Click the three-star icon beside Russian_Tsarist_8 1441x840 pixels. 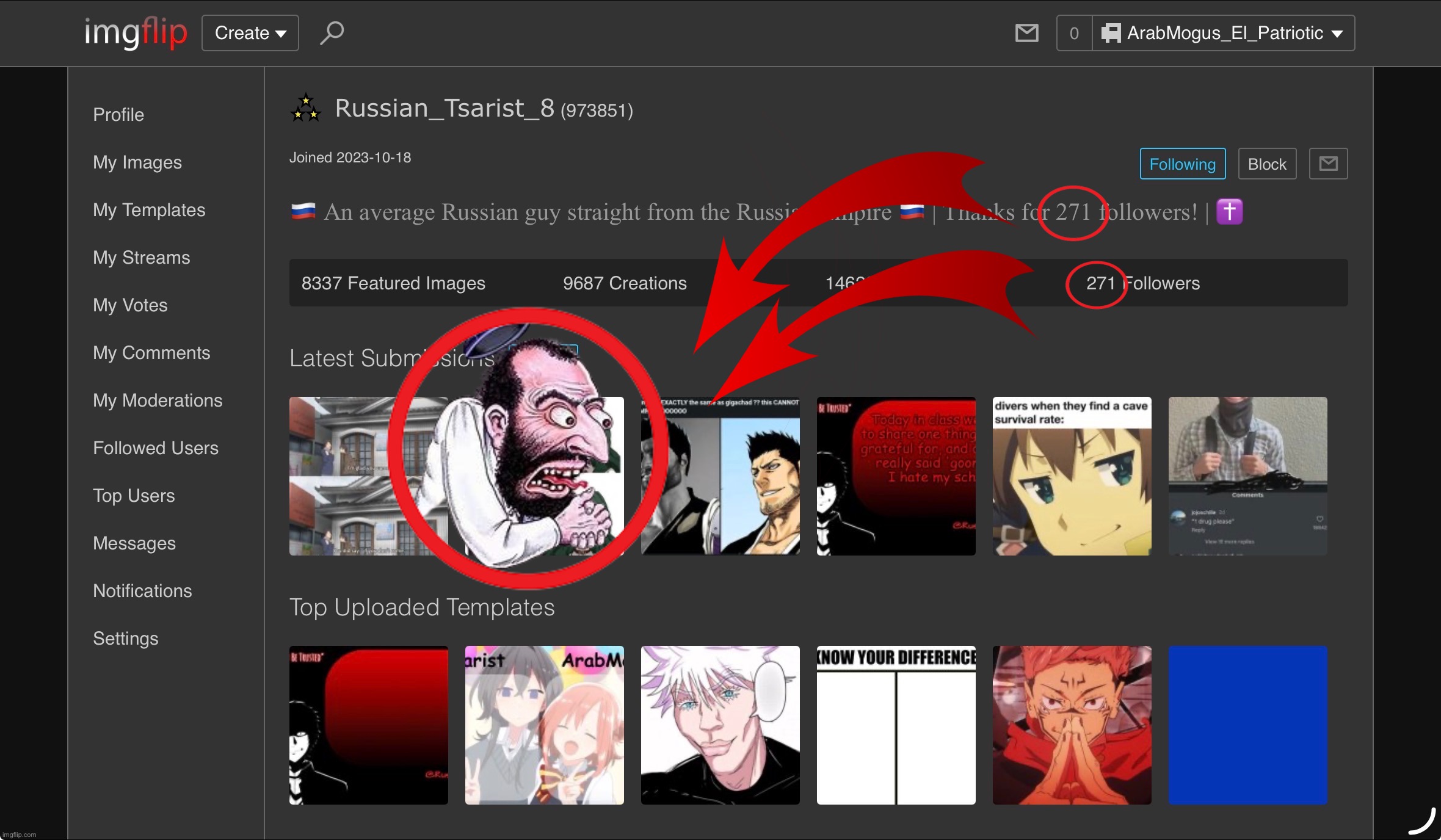tap(306, 109)
